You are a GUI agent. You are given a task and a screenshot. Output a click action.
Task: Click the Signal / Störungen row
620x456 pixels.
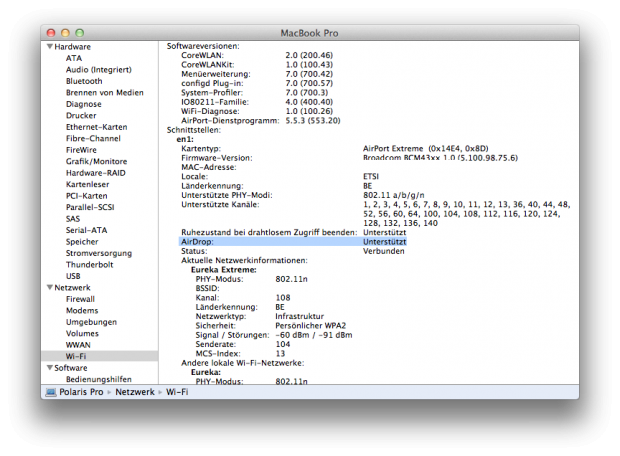pyautogui.click(x=274, y=335)
